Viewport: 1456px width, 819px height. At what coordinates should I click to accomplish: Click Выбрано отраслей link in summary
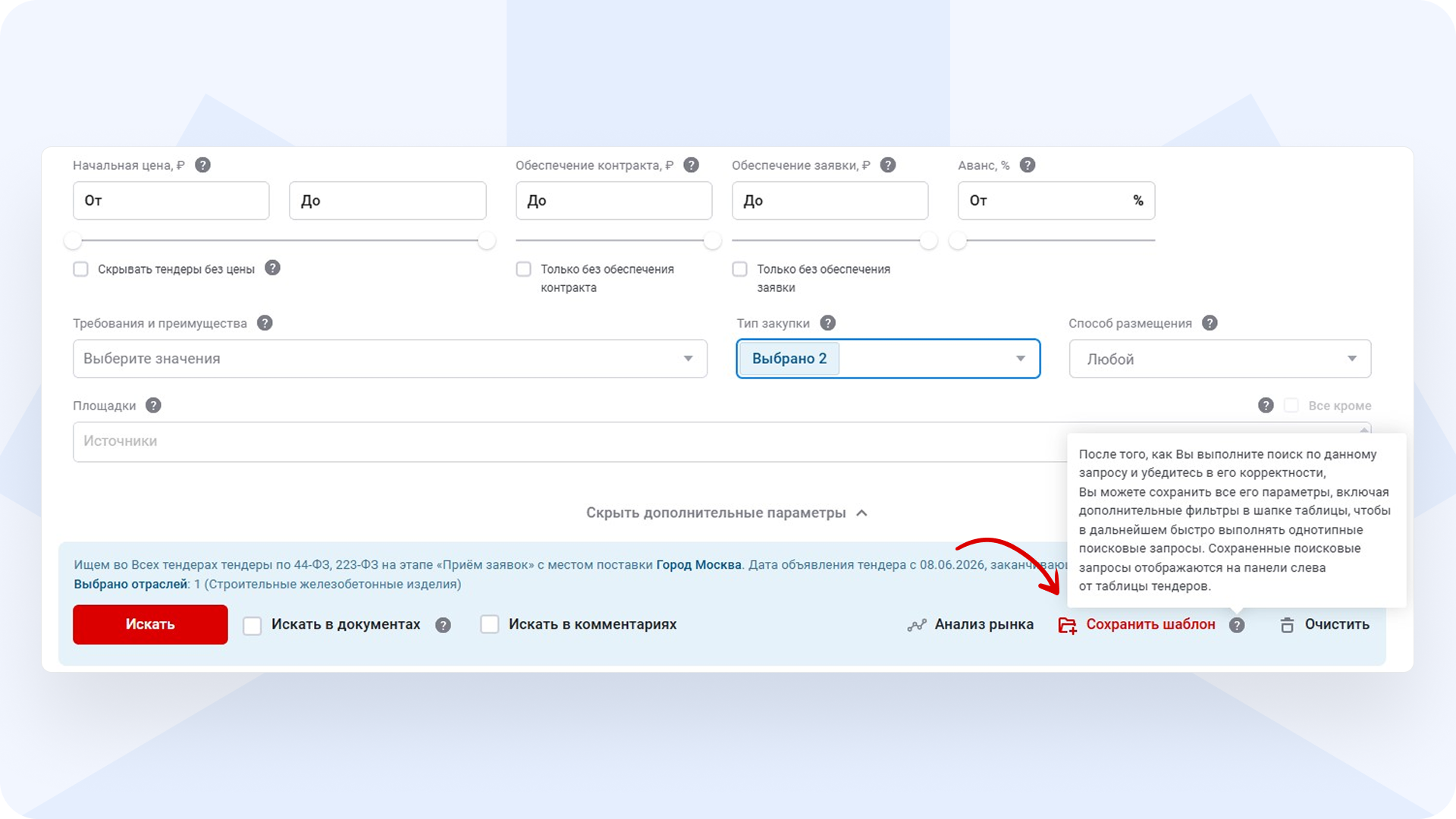coord(130,585)
